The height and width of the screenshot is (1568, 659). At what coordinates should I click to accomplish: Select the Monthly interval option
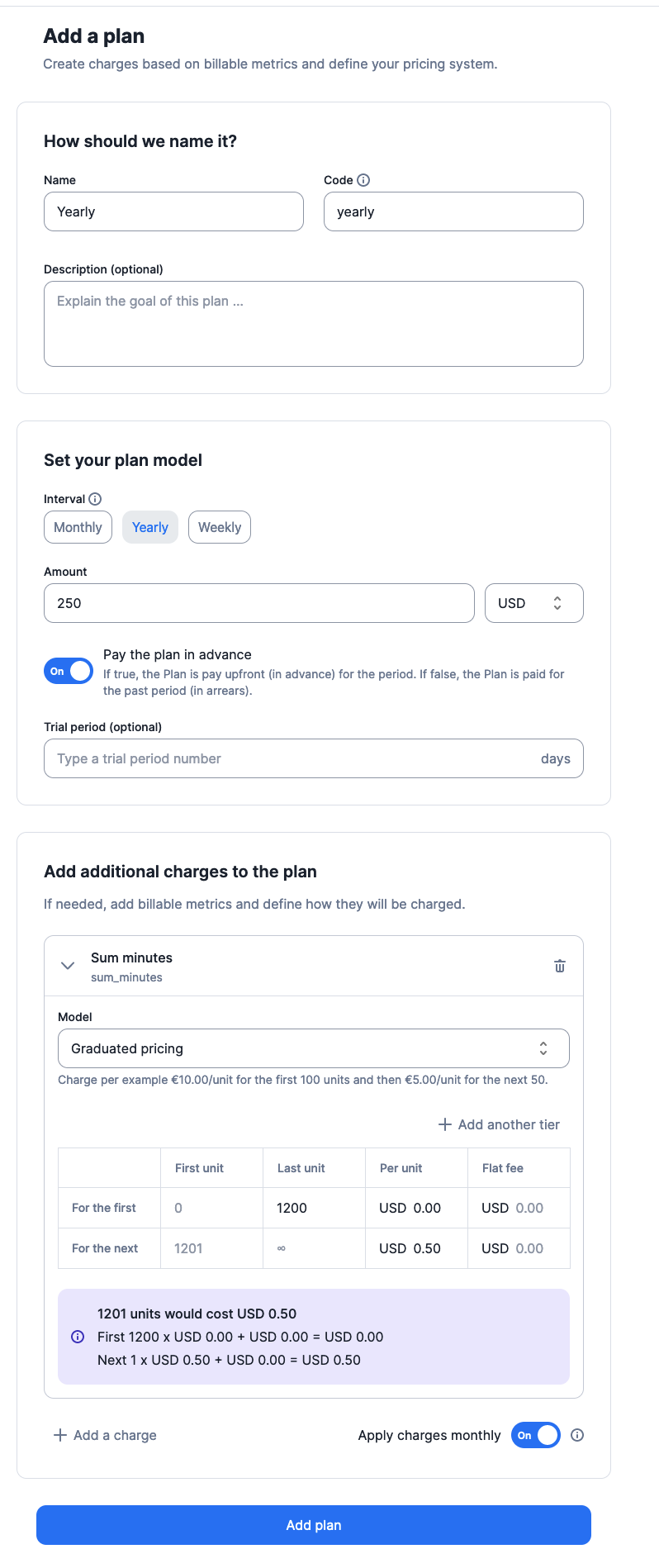click(78, 527)
